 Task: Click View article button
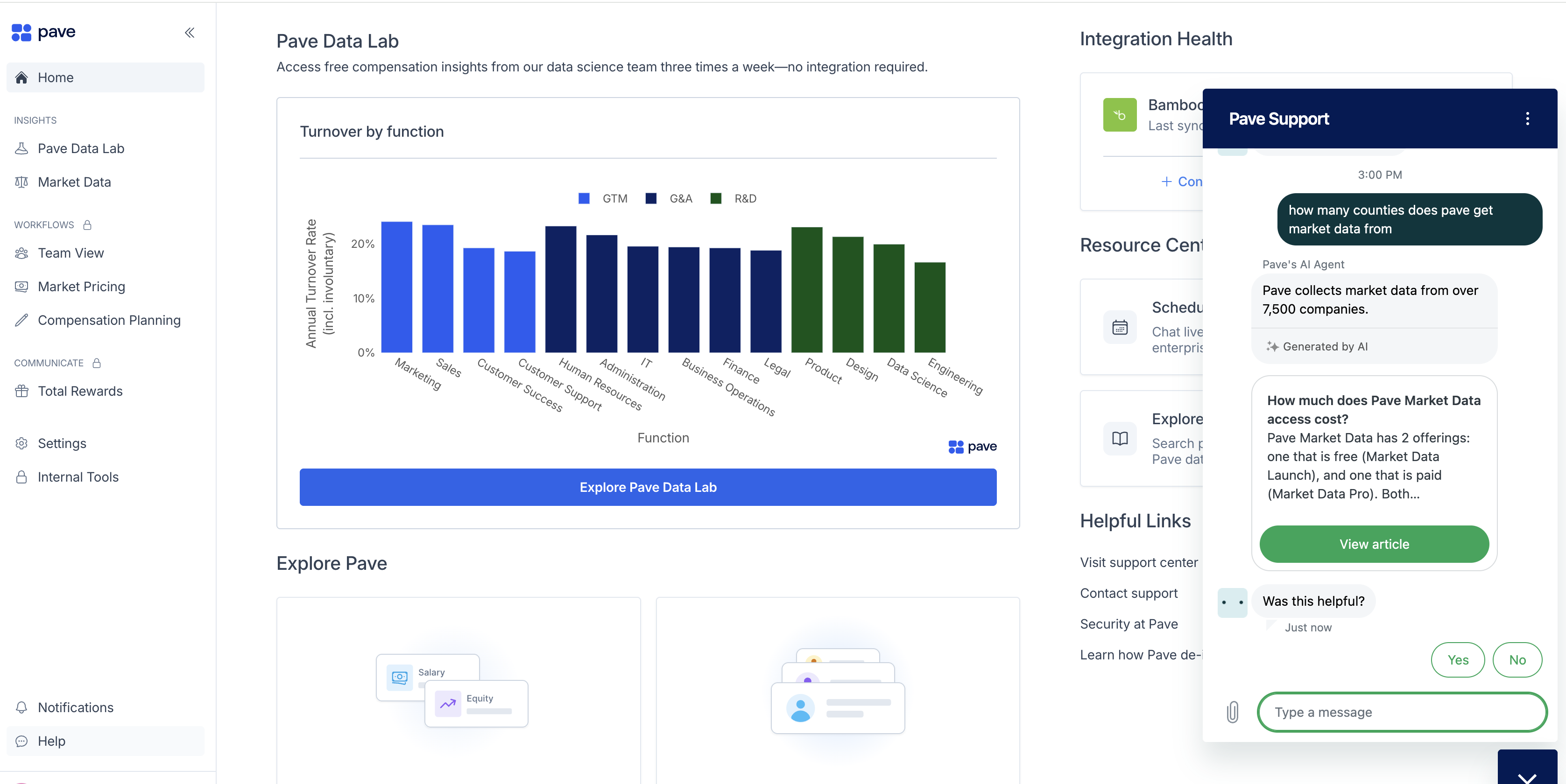click(1374, 545)
